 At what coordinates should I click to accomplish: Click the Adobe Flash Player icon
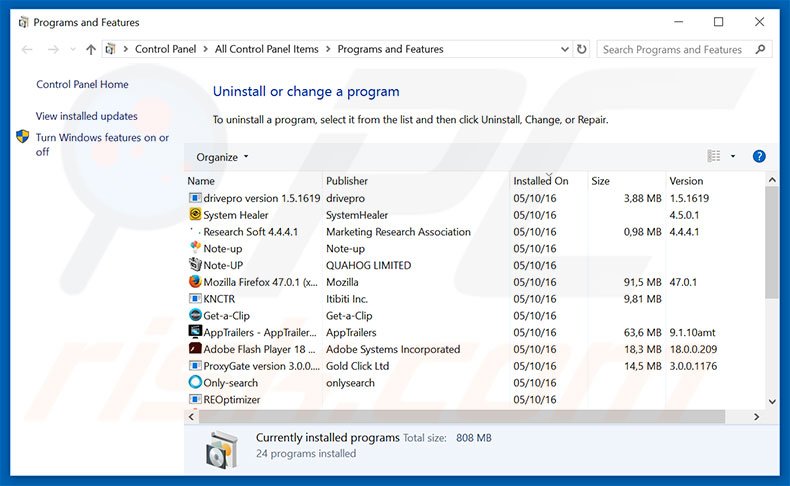coord(195,349)
